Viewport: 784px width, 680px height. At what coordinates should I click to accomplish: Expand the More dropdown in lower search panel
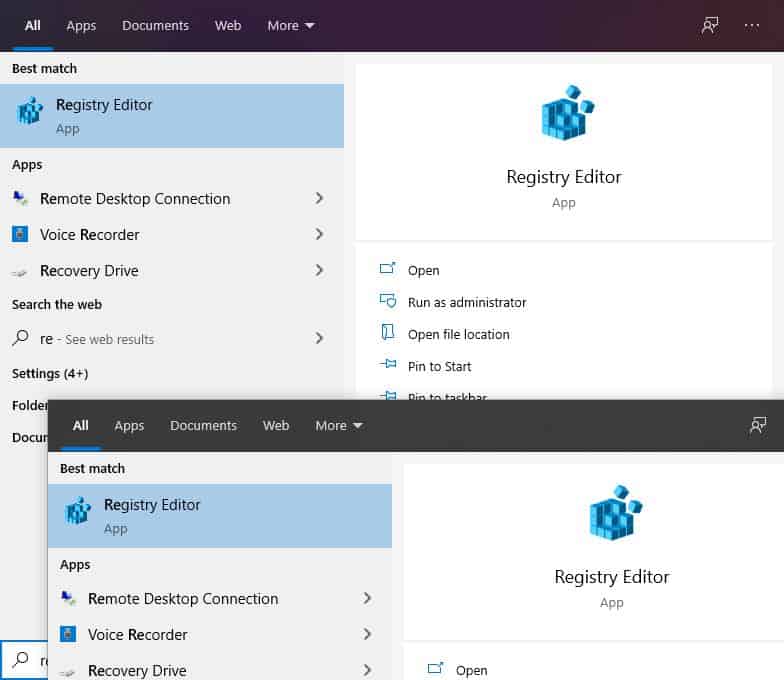click(338, 426)
